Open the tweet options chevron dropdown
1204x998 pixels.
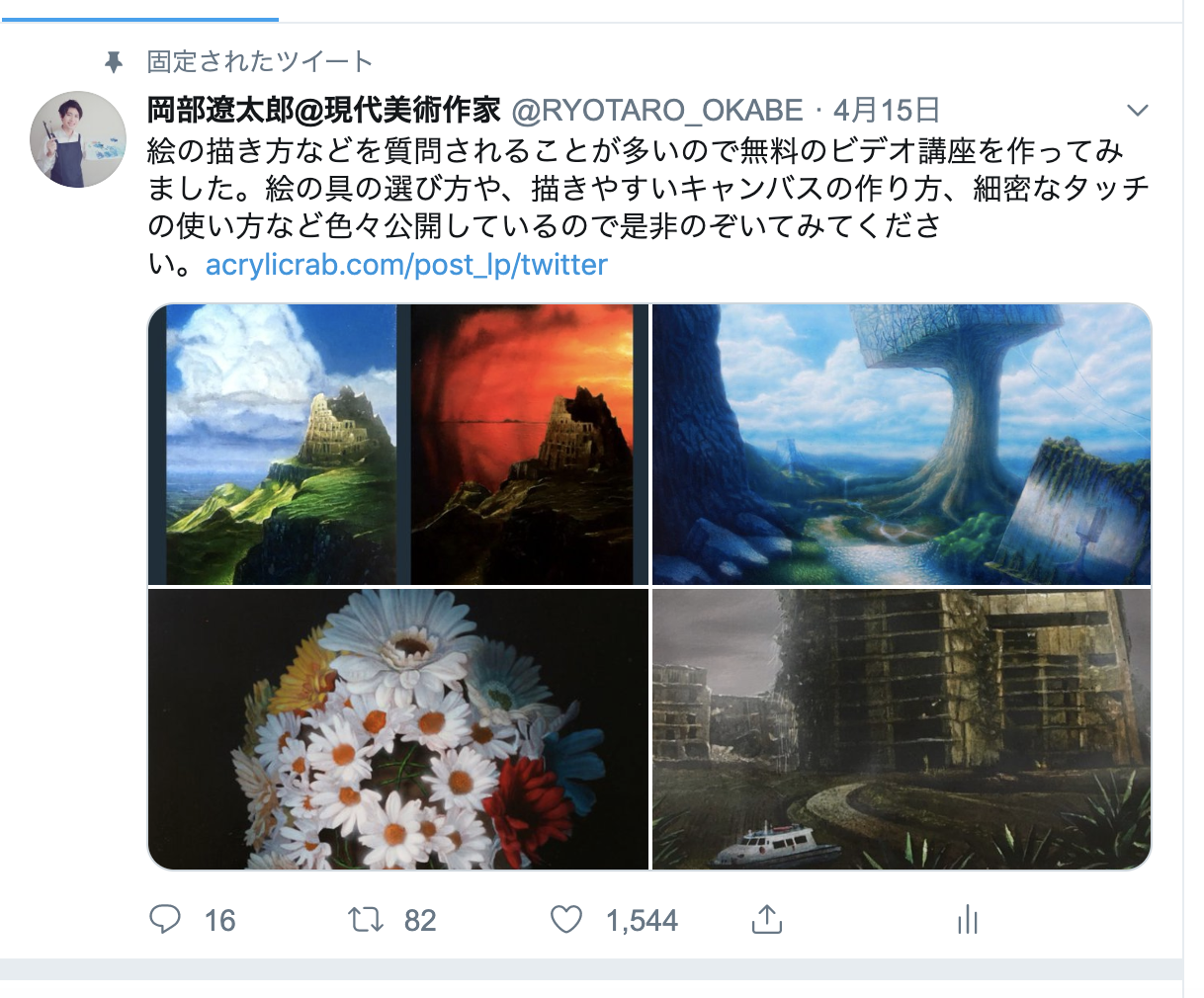pyautogui.click(x=1138, y=110)
